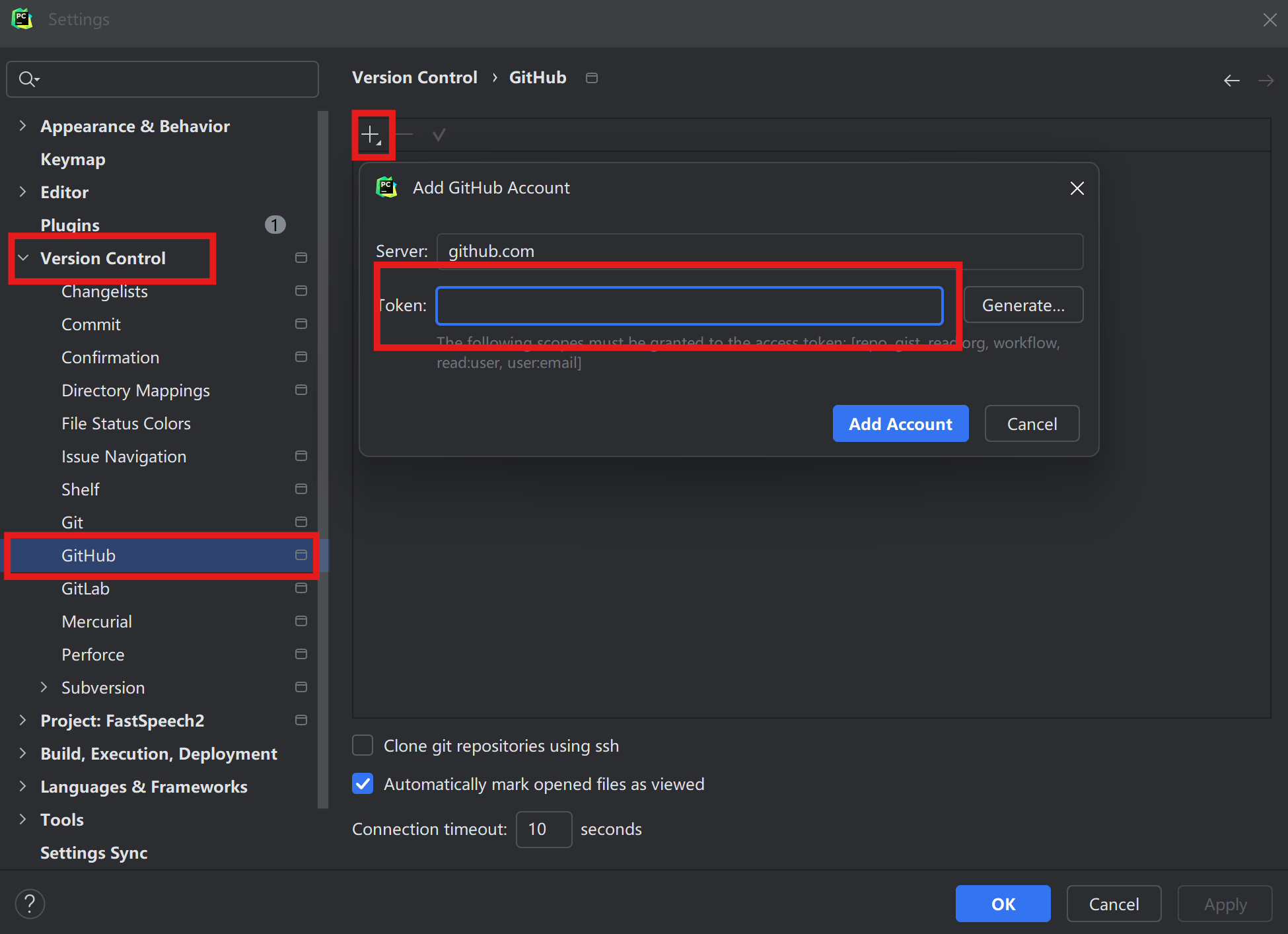Image resolution: width=1288 pixels, height=934 pixels.
Task: Click the Connection timeout input field
Action: tap(543, 829)
